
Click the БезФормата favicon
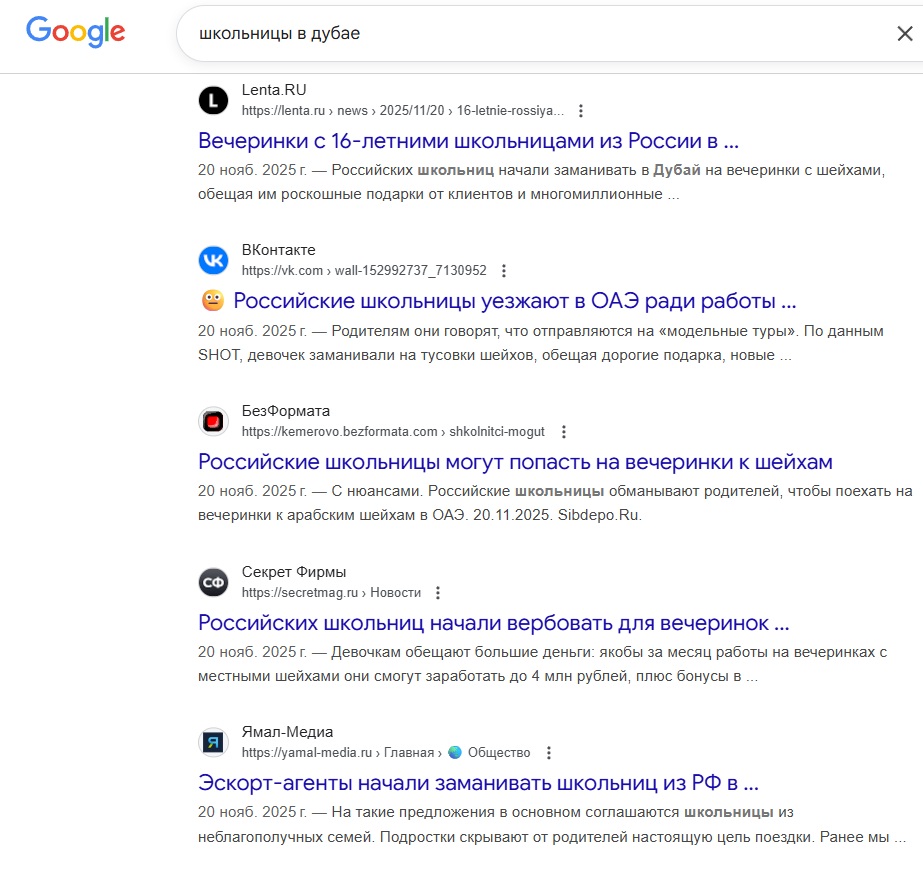click(x=213, y=421)
